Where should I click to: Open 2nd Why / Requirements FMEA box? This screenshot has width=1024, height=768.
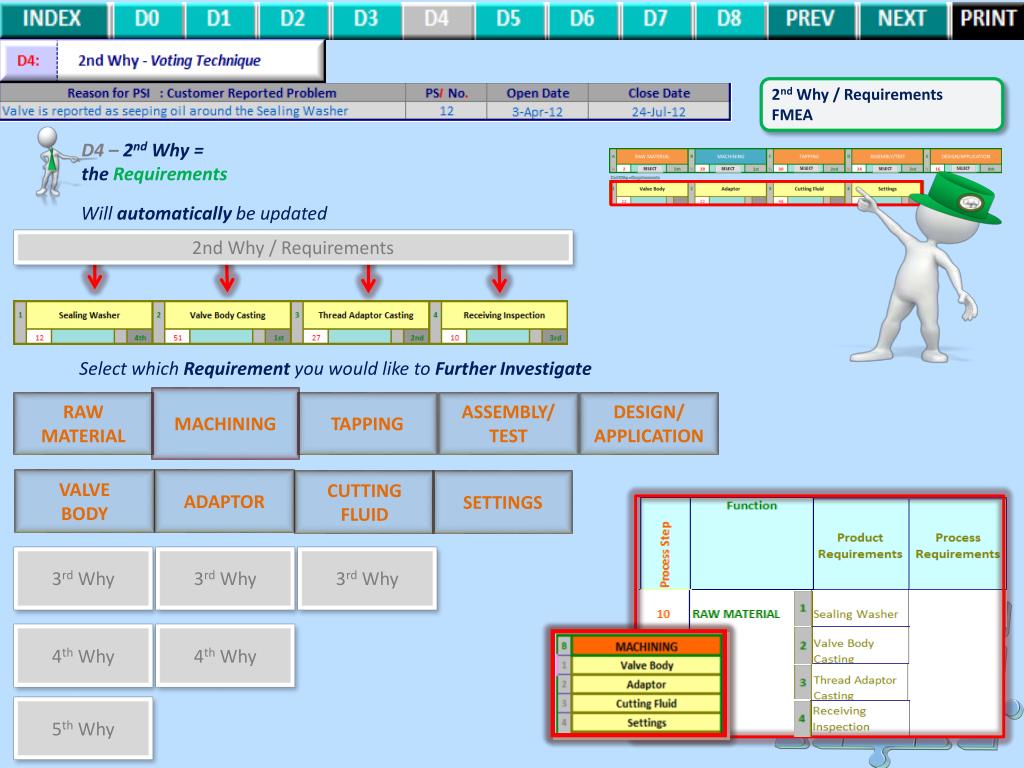click(x=882, y=104)
